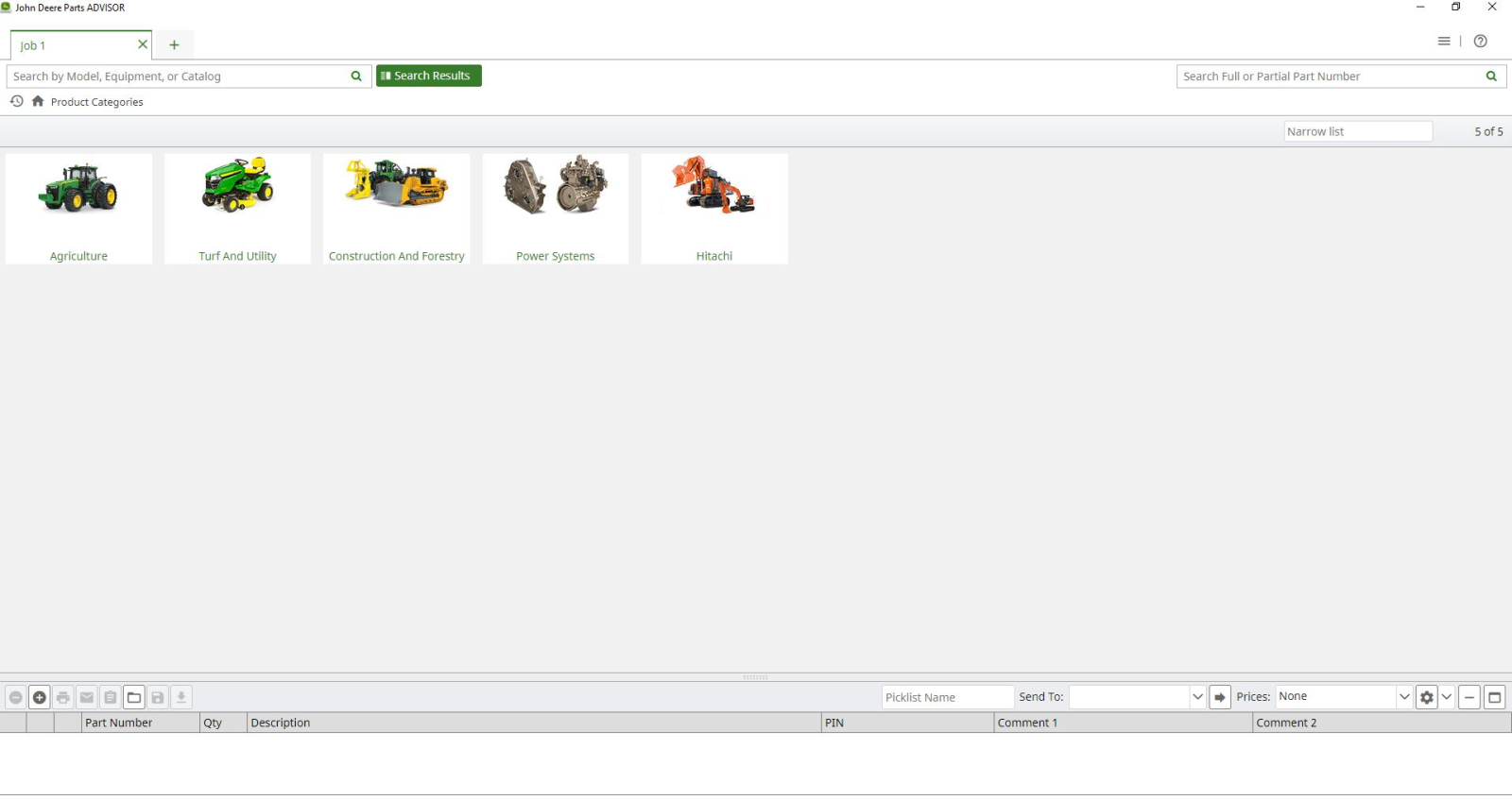1512x800 pixels.
Task: Open the Construction And Forestry category tile
Action: [x=397, y=209]
